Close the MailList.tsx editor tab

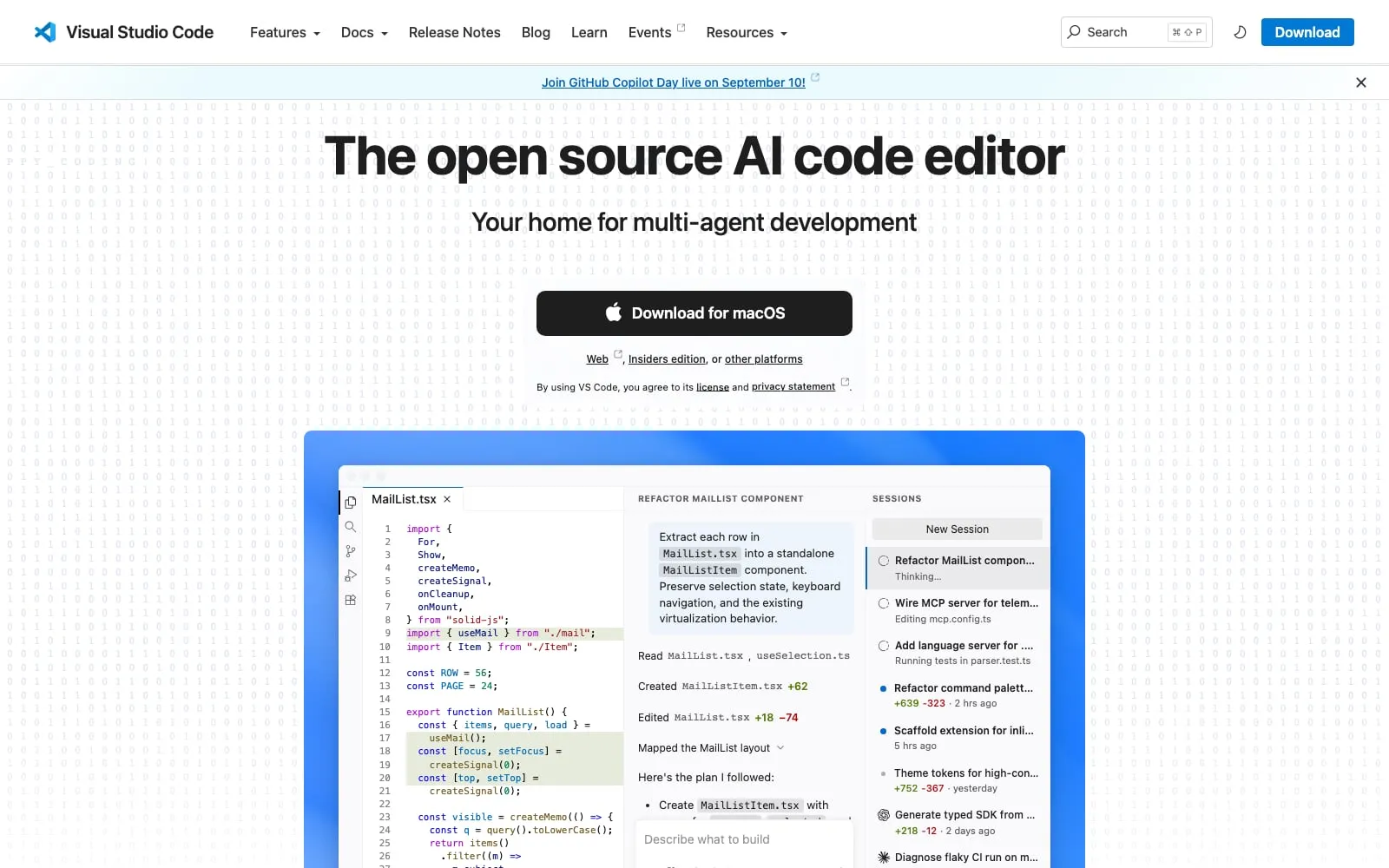click(x=447, y=499)
